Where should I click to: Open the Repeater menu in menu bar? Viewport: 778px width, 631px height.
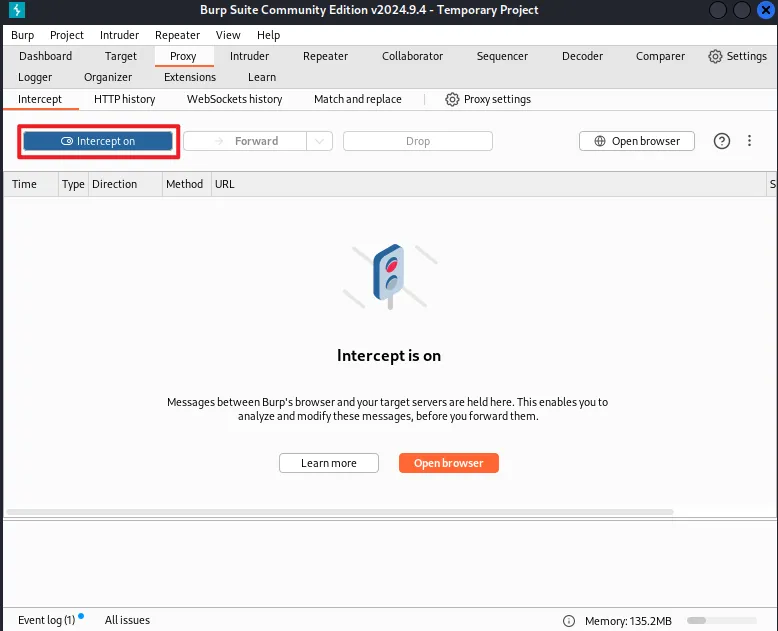[x=177, y=35]
